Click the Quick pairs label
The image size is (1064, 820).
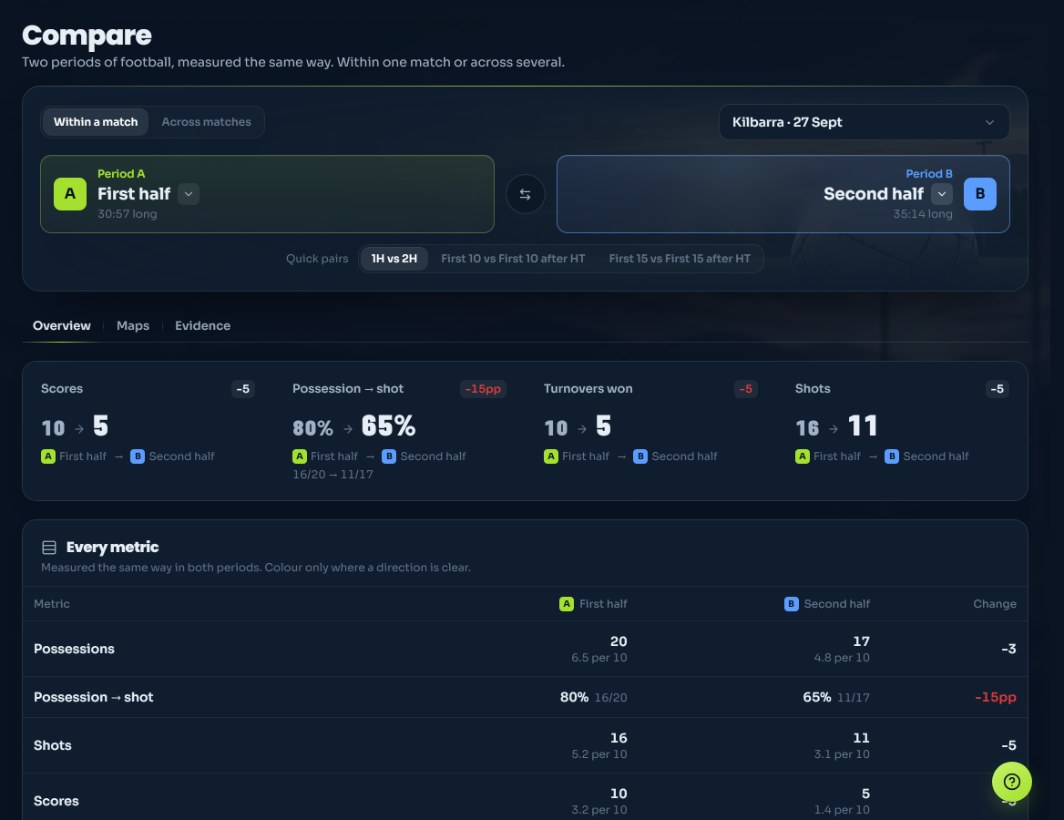pos(317,259)
